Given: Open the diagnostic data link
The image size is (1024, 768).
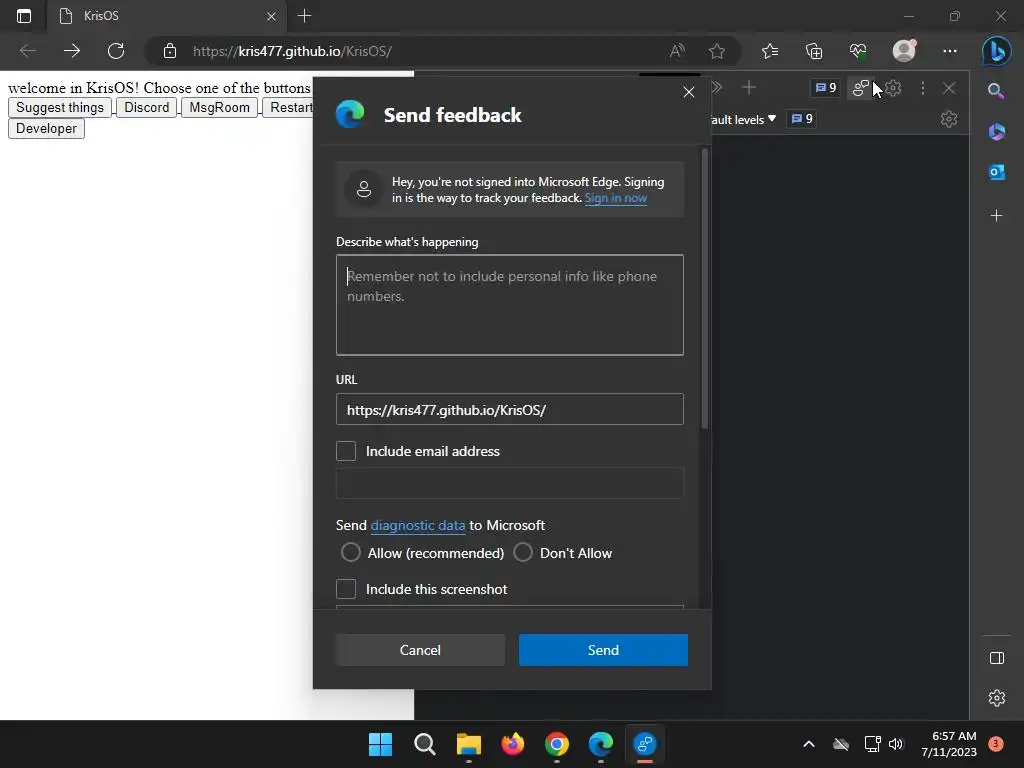Looking at the screenshot, I should click(418, 525).
